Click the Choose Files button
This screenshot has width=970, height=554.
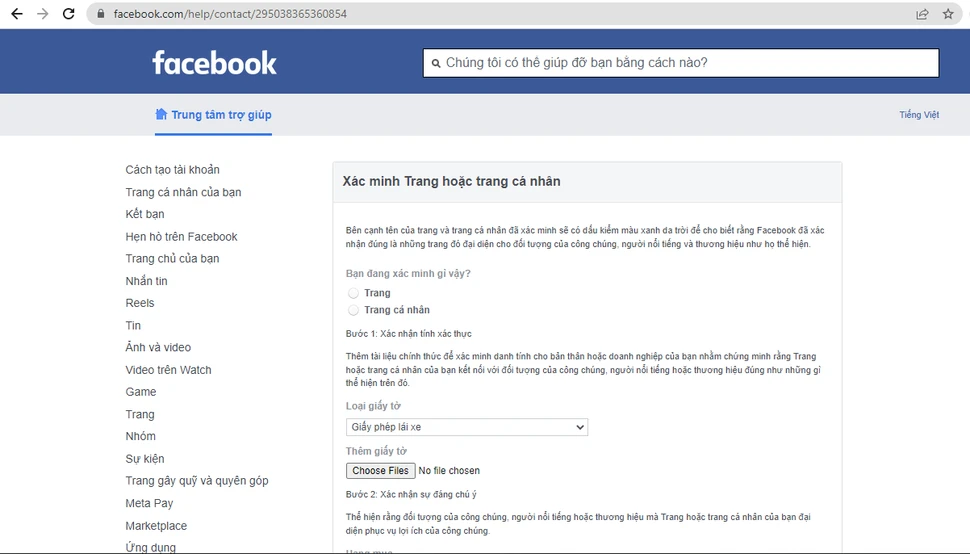(380, 471)
